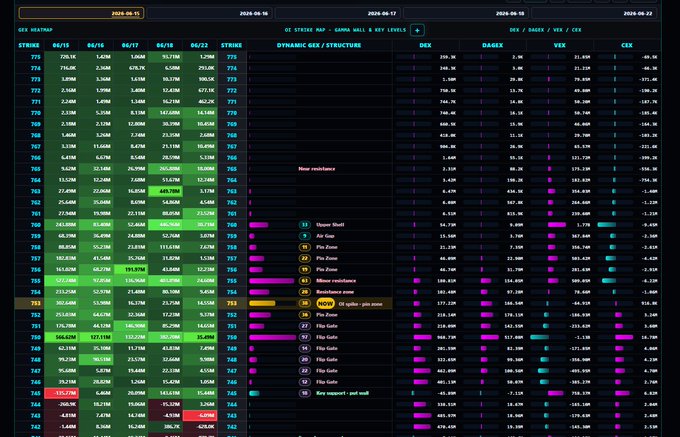This screenshot has width=680, height=437.
Task: Click the 06/15 heatmap column header
Action: point(61,45)
